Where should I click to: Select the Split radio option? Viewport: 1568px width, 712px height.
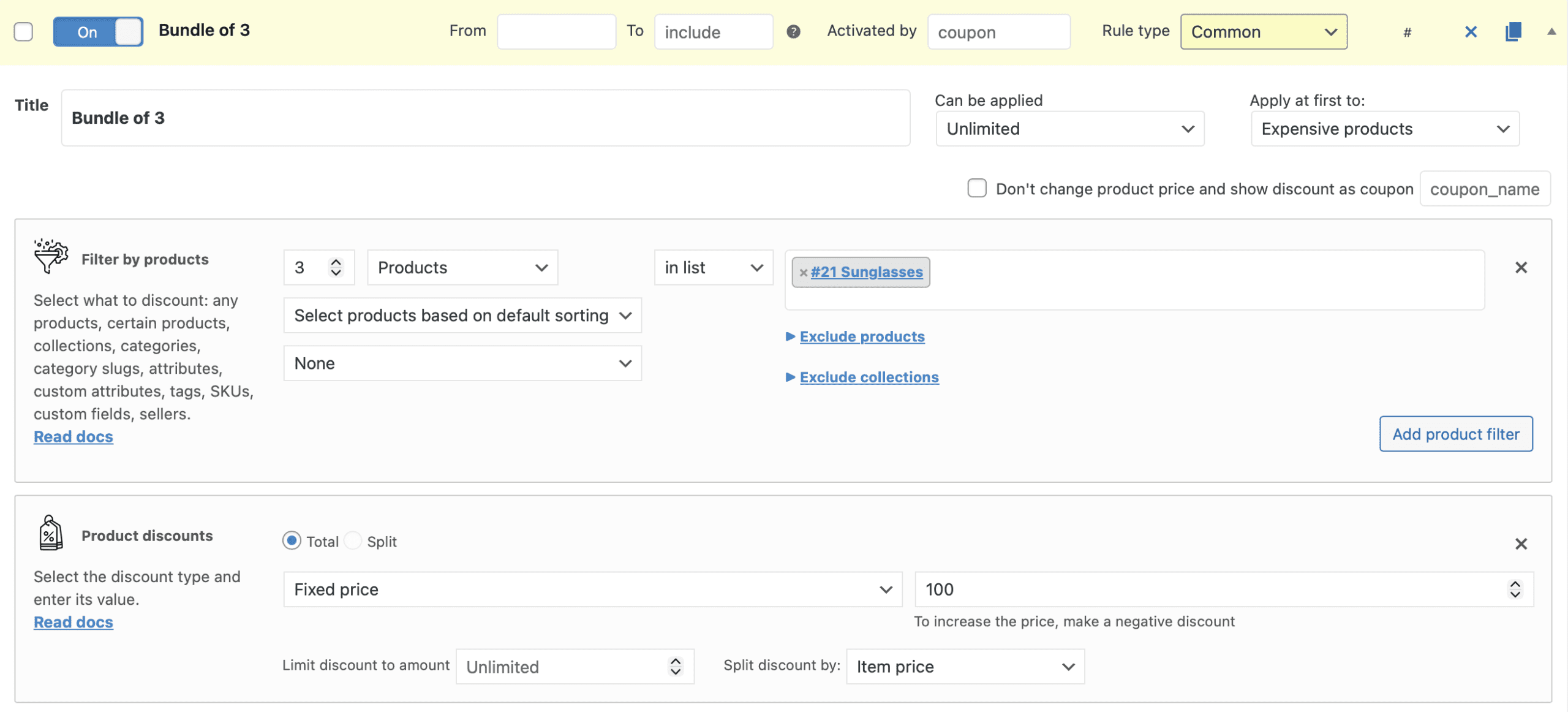[x=353, y=541]
